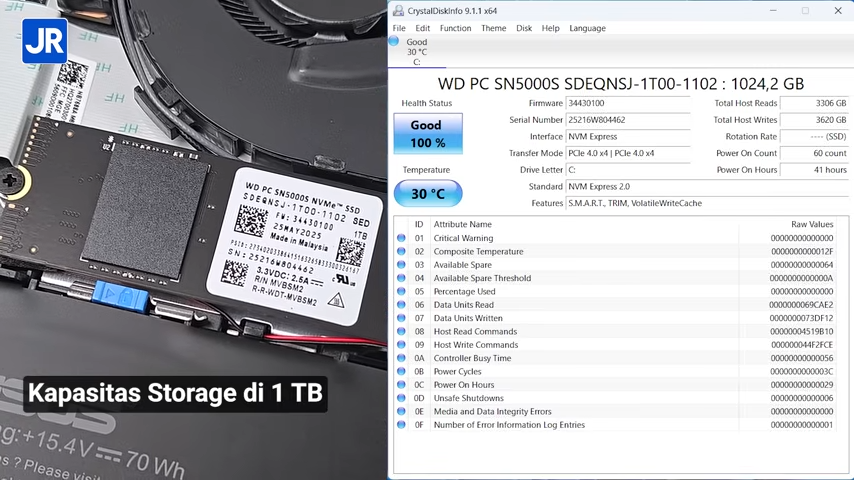
Task: Click the status dot for Number of Error Information Log Entries
Action: [401, 425]
